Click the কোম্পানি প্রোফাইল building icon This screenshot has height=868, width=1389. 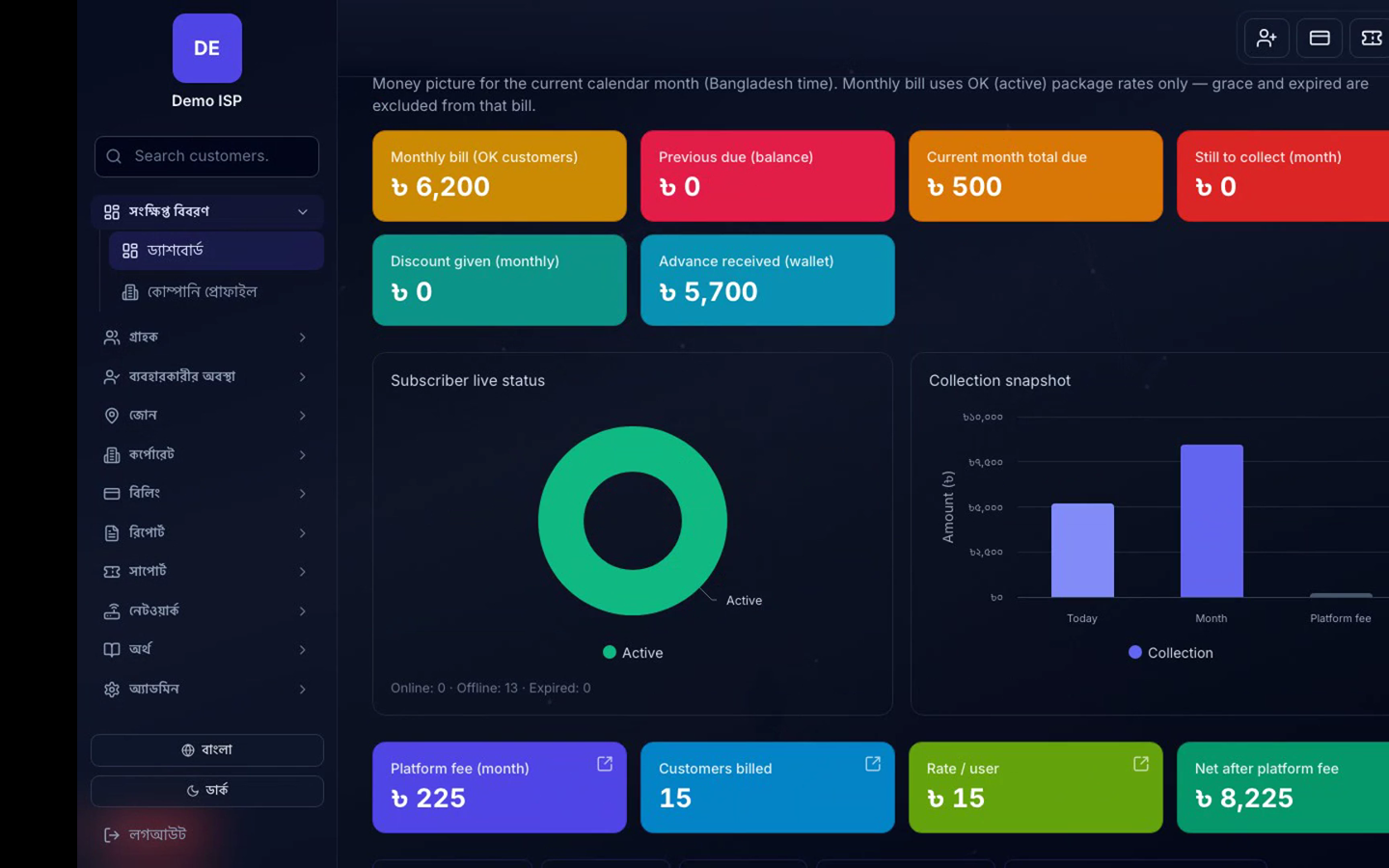pos(130,292)
